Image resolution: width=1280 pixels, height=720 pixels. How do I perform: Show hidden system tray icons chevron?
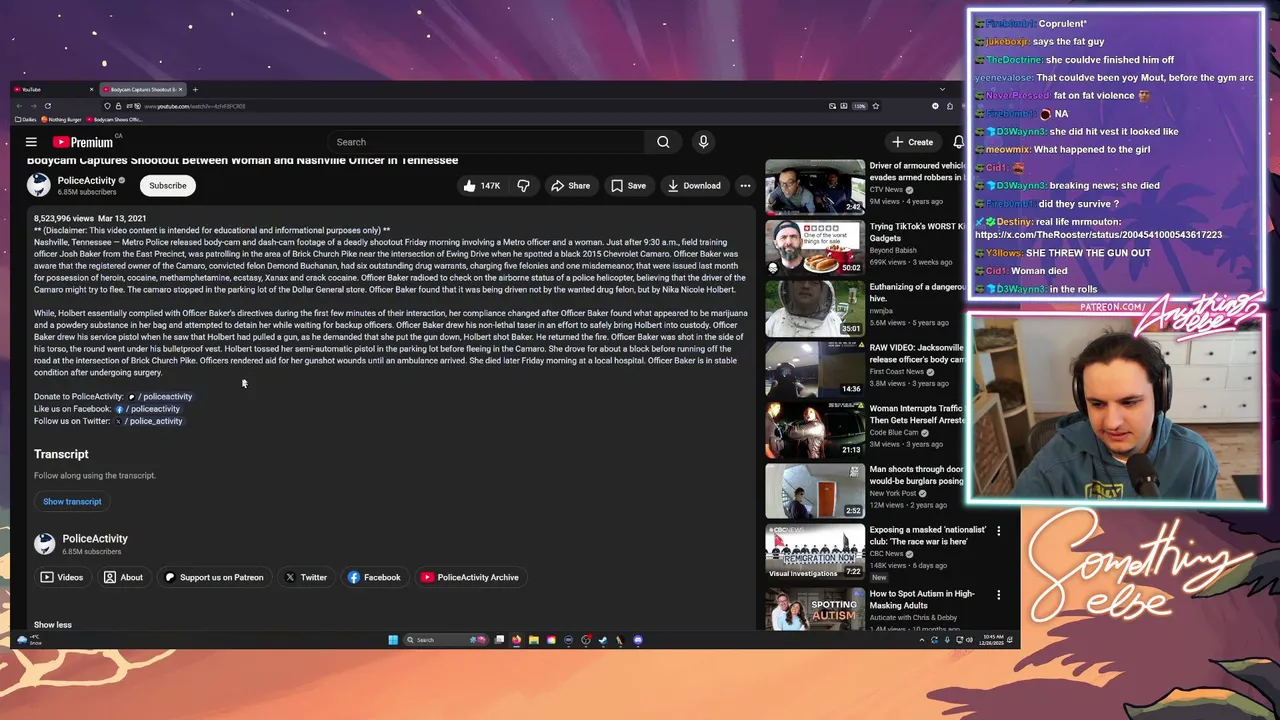[921, 640]
